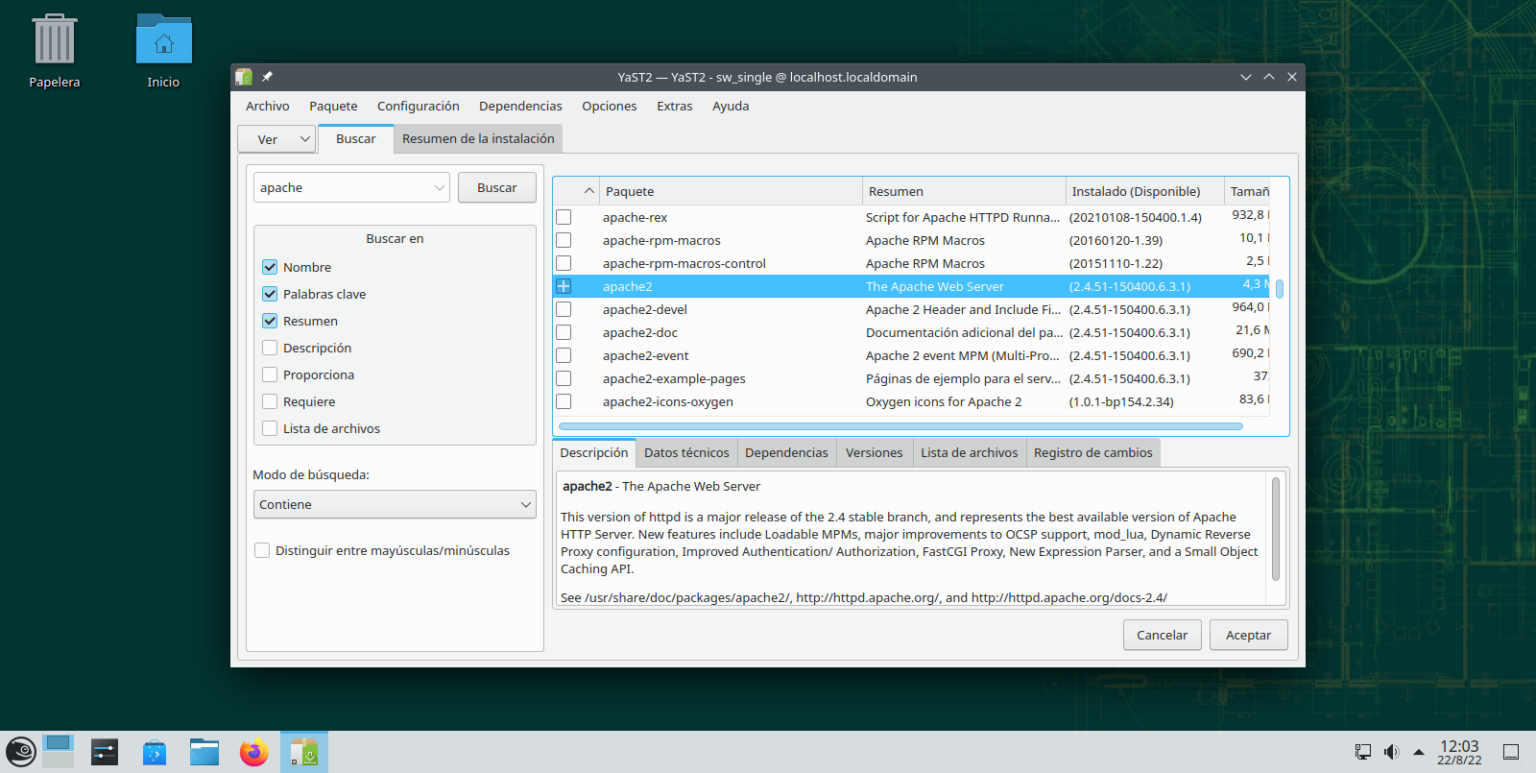Open the Opciones menu
Viewport: 1536px width, 773px height.
coord(609,105)
